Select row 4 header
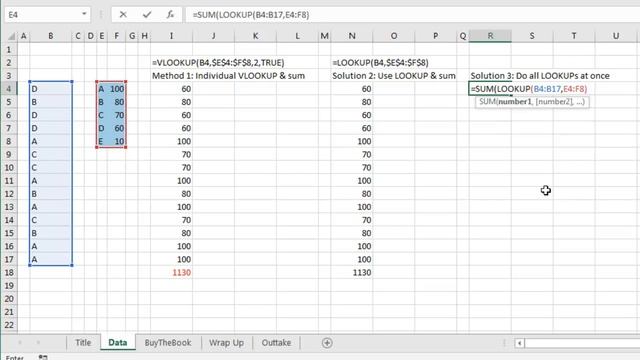Image resolution: width=640 pixels, height=360 pixels. [x=9, y=89]
